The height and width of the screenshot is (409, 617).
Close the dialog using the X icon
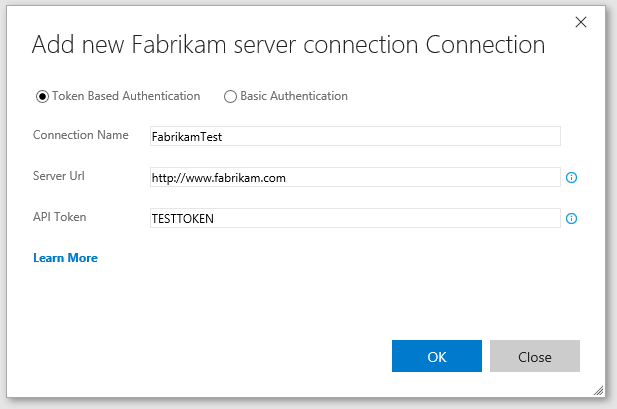click(581, 21)
